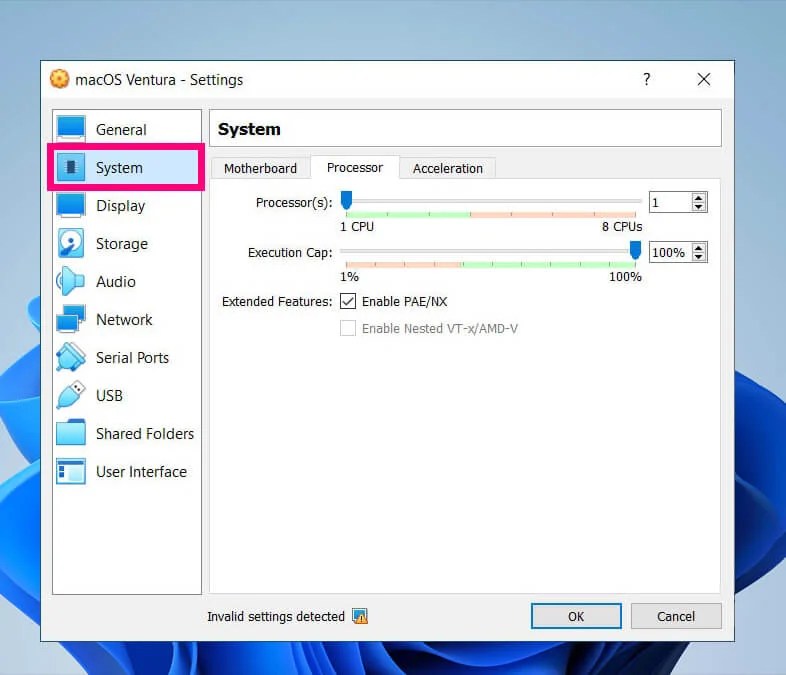Click the Processor(s) slider track near 8 CPUs
This screenshot has width=786, height=675.
(634, 201)
